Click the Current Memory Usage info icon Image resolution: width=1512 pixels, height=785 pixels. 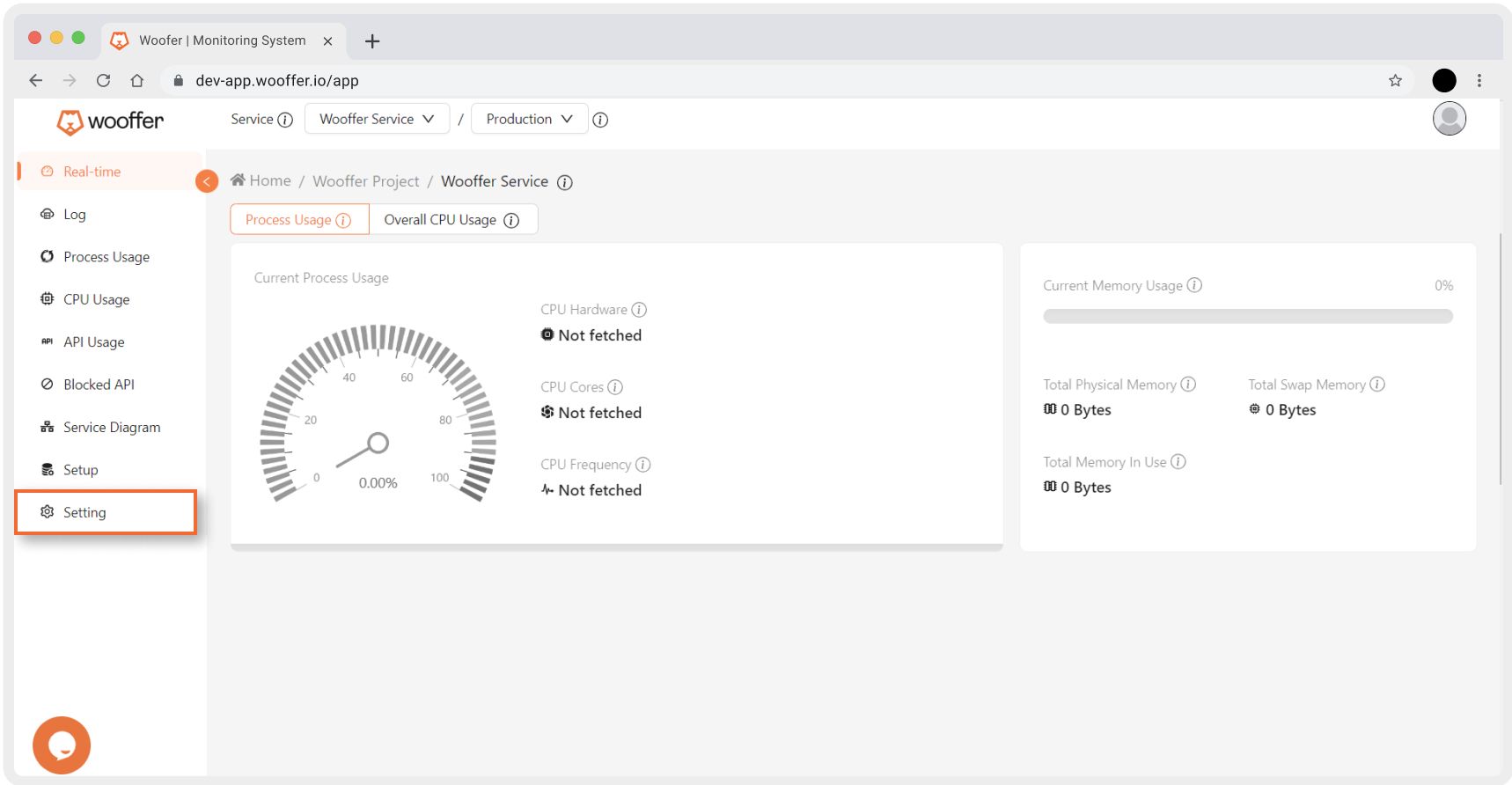pos(1194,285)
